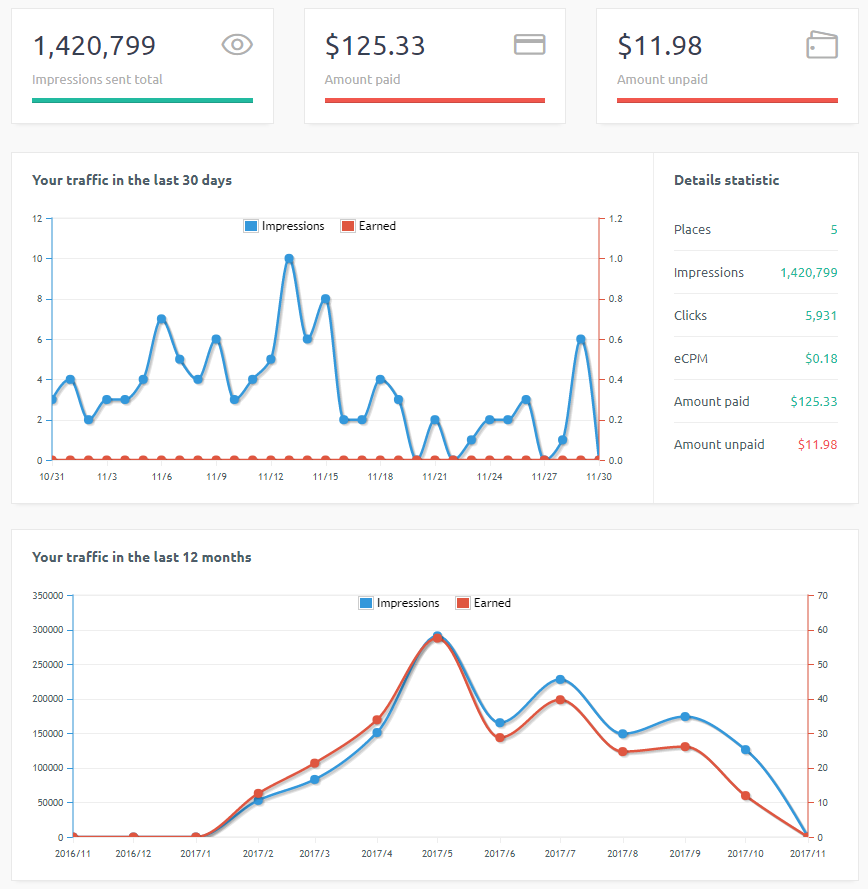This screenshot has width=868, height=889.
Task: Click the 2017/6 blue impressions point
Action: (x=500, y=723)
